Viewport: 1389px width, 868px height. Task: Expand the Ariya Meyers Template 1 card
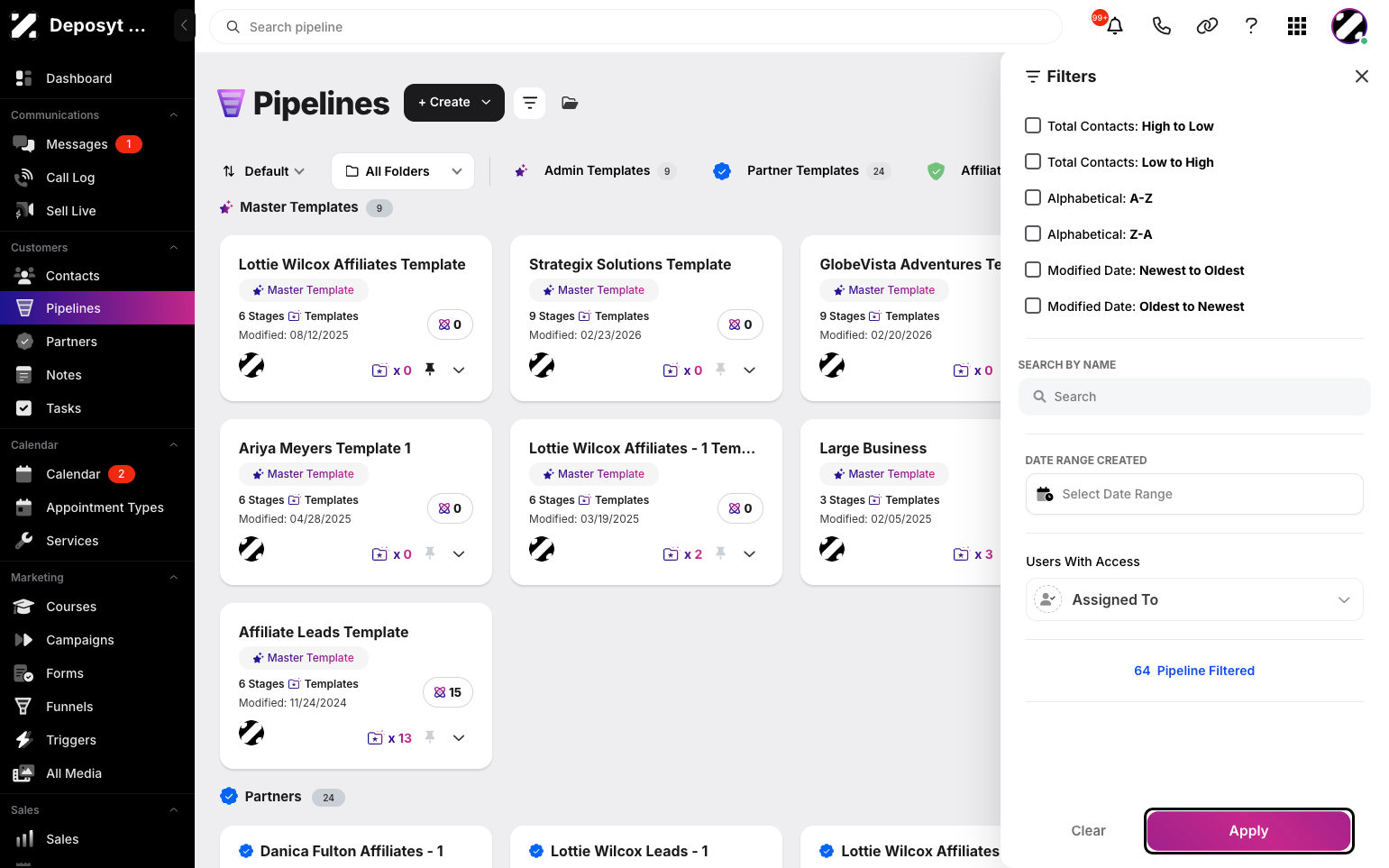(x=459, y=553)
